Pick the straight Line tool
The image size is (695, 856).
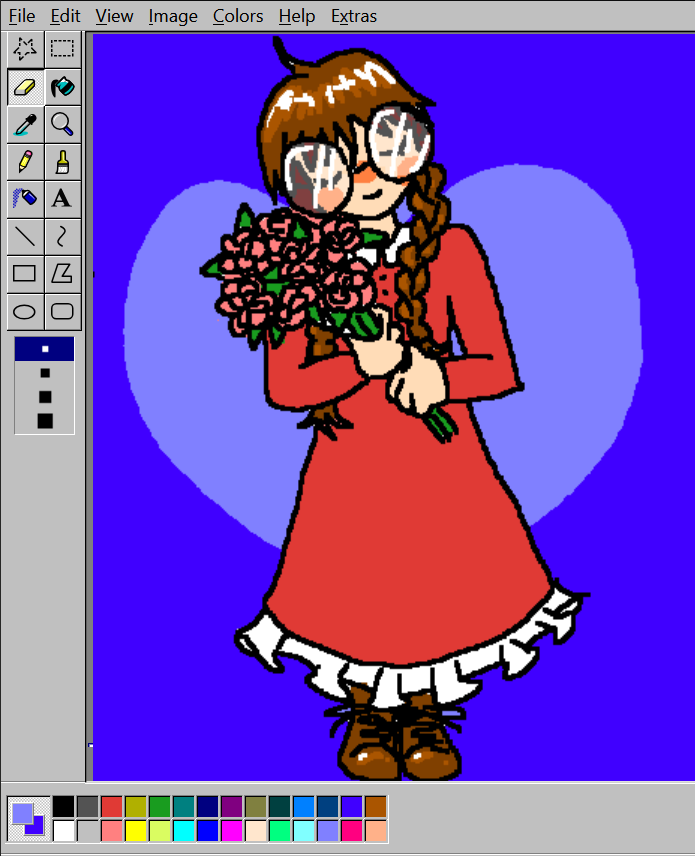tap(25, 236)
